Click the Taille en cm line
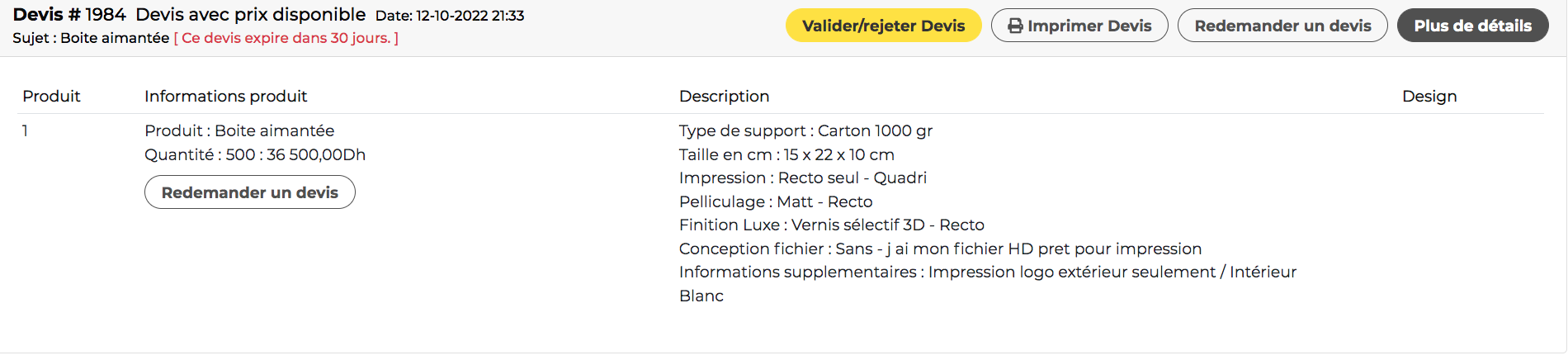This screenshot has width=1568, height=360. 786,154
